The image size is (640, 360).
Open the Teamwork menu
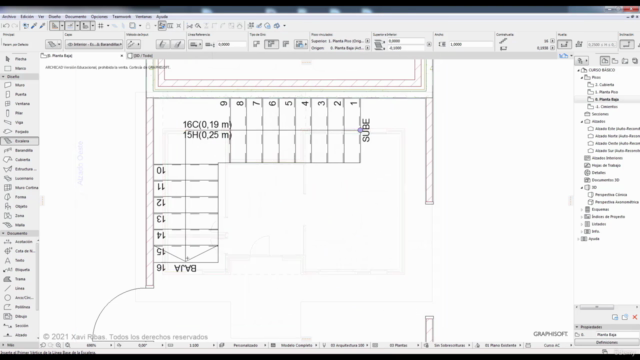[x=122, y=17]
